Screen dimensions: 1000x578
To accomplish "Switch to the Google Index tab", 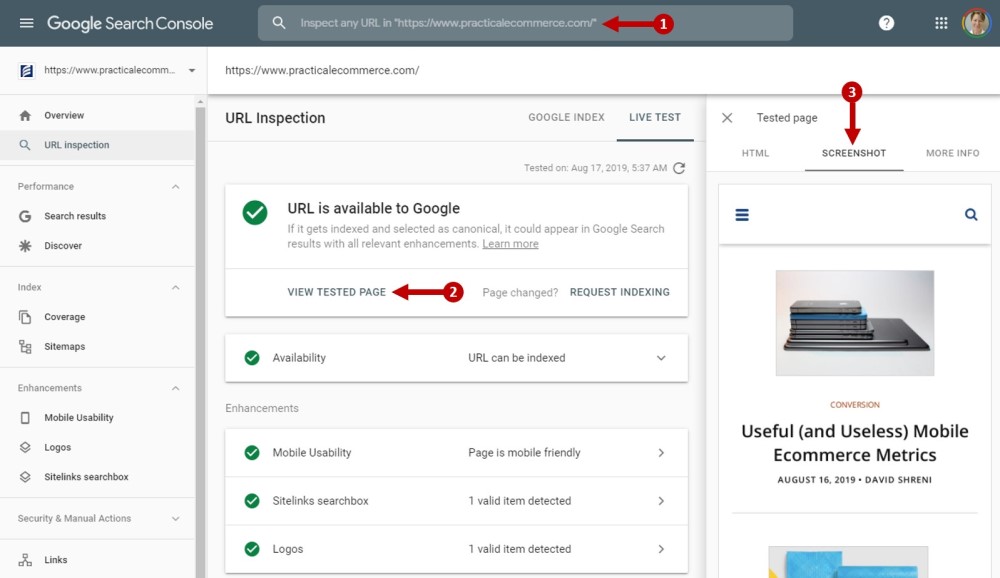I will [566, 117].
